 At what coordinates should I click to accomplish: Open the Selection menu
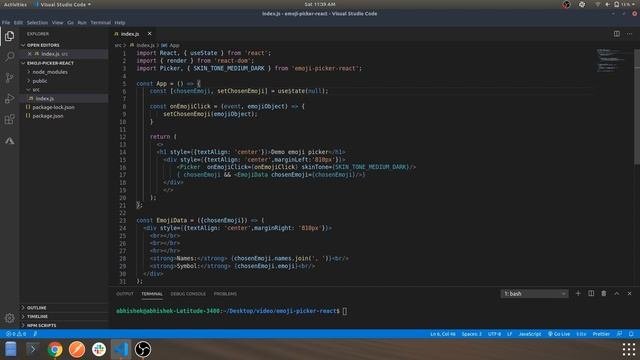point(37,23)
